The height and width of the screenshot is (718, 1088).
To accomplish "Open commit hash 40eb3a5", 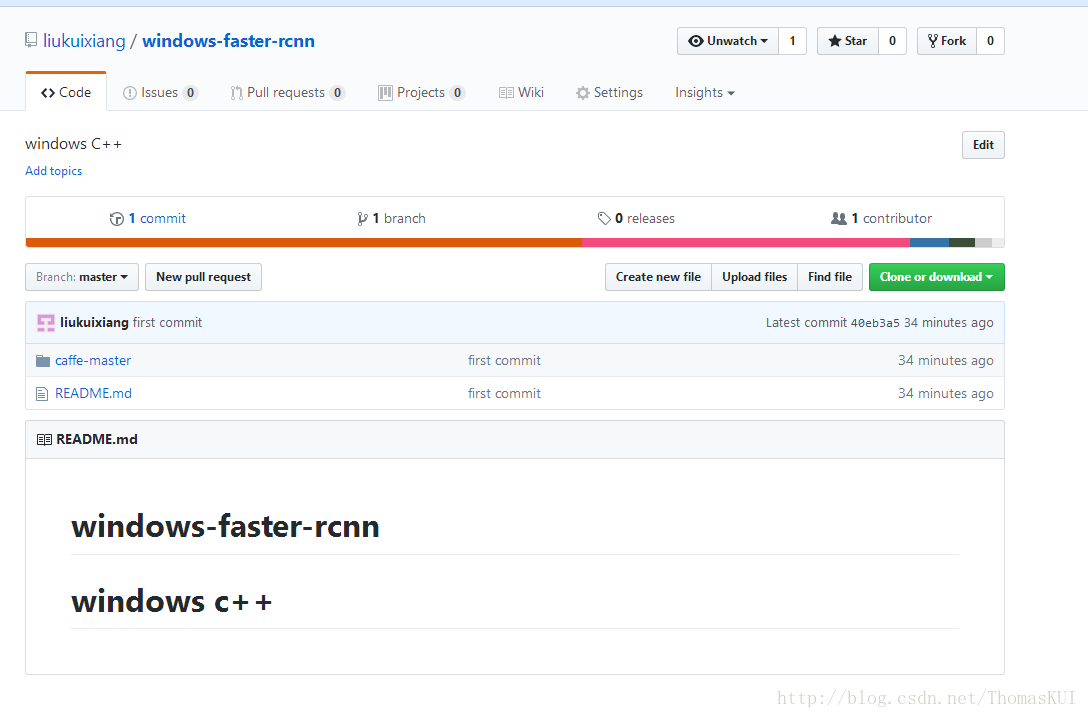I will [x=875, y=323].
